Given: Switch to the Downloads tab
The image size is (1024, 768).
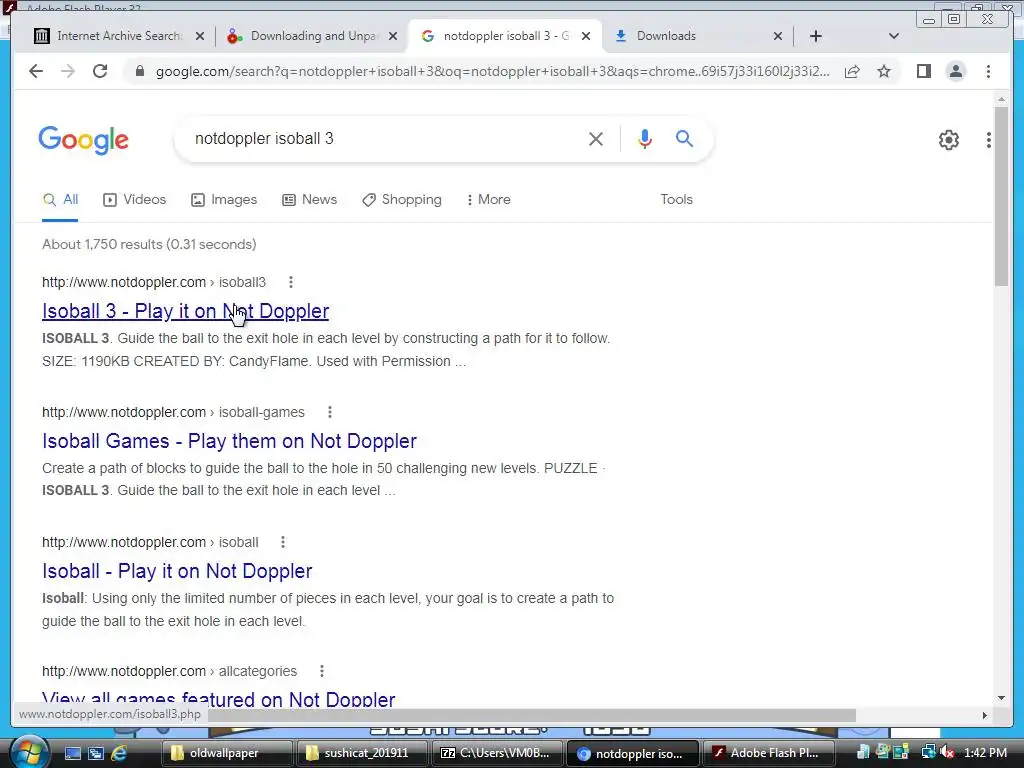Looking at the screenshot, I should point(697,36).
